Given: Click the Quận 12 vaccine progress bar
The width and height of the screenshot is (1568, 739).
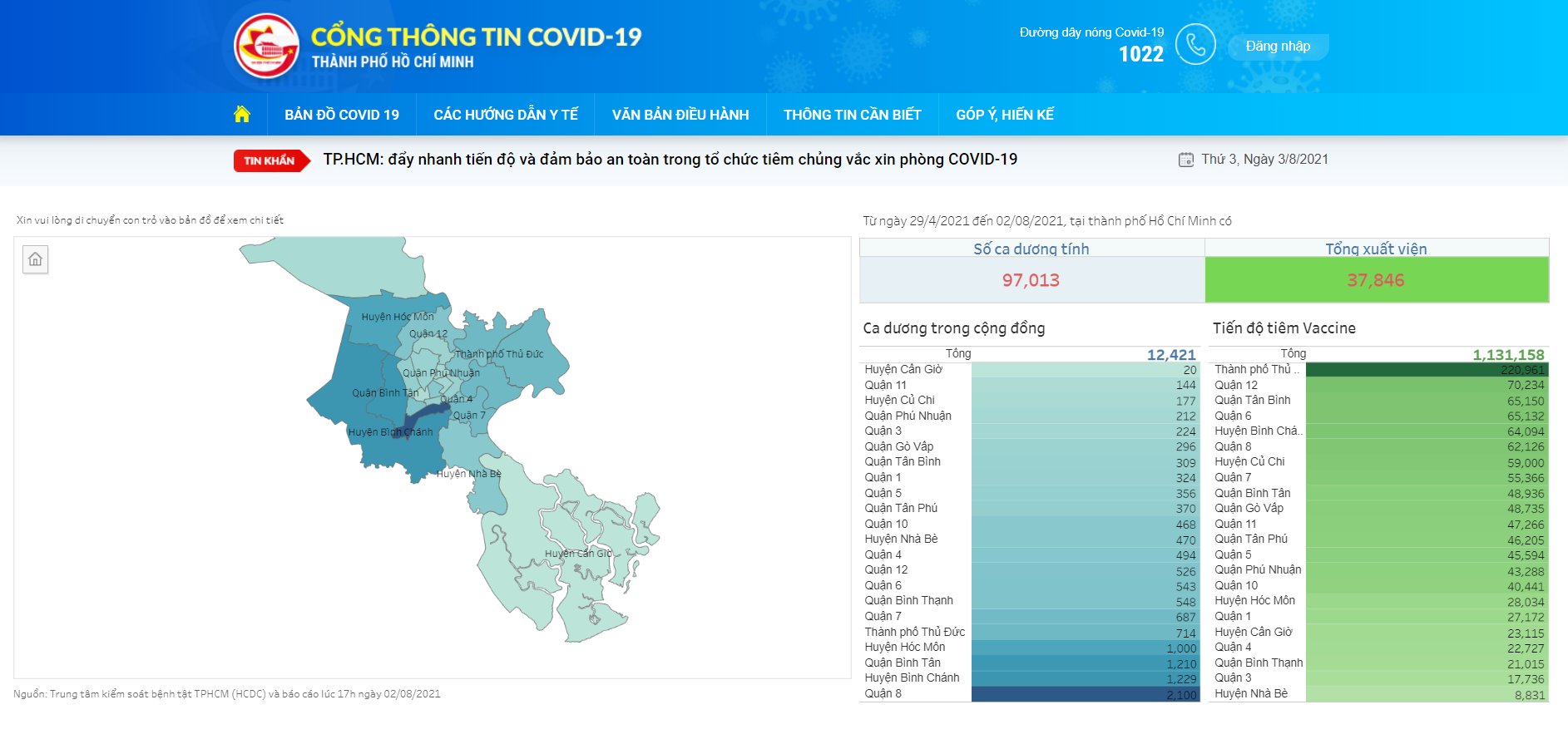Looking at the screenshot, I should (1426, 385).
